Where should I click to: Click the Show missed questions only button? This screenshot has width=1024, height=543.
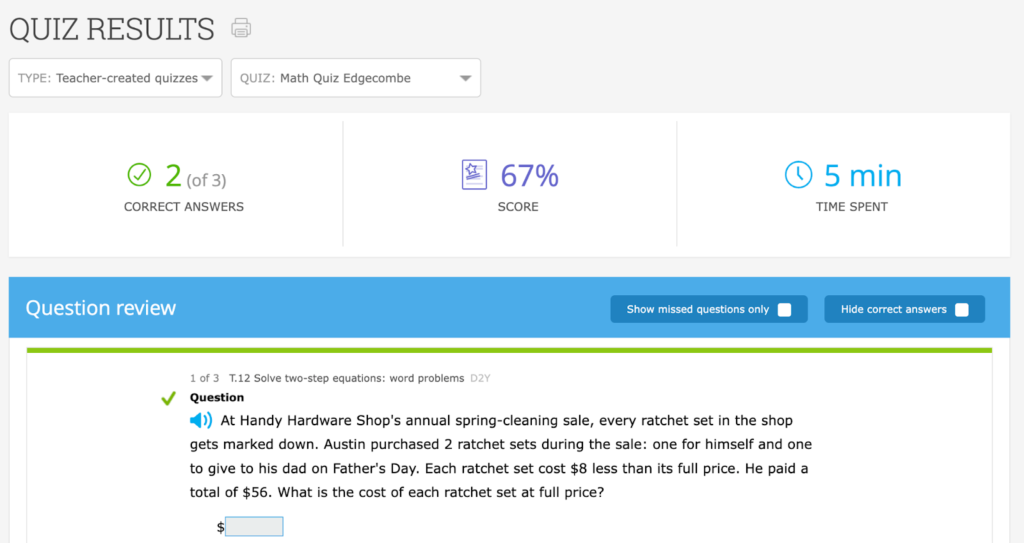pos(709,309)
